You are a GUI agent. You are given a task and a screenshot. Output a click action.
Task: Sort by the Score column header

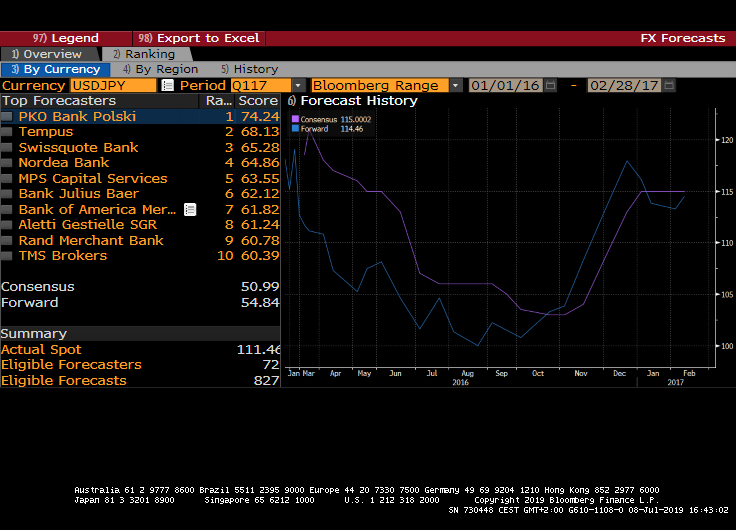(258, 101)
